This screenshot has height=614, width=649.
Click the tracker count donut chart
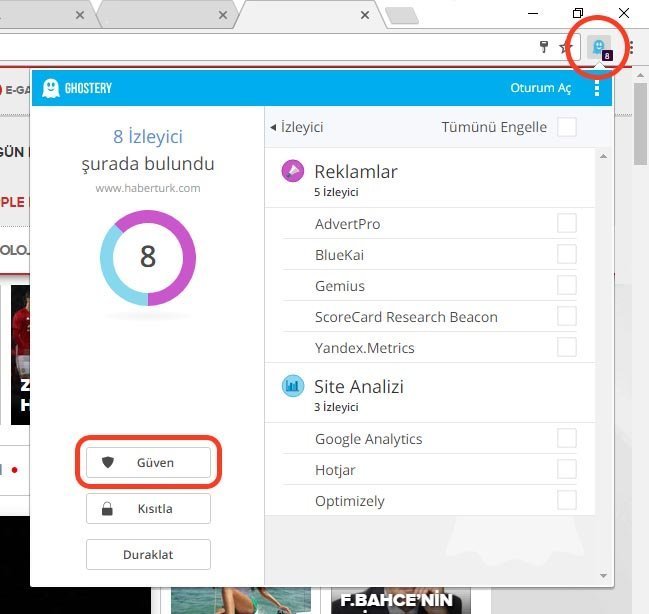(148, 257)
